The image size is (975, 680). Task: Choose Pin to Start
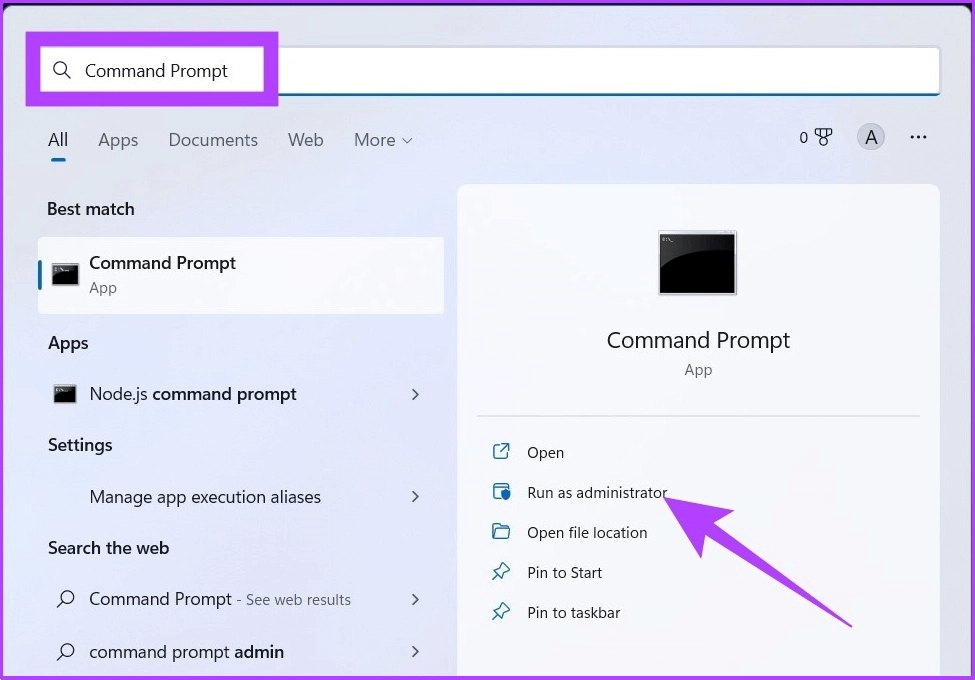pos(565,572)
